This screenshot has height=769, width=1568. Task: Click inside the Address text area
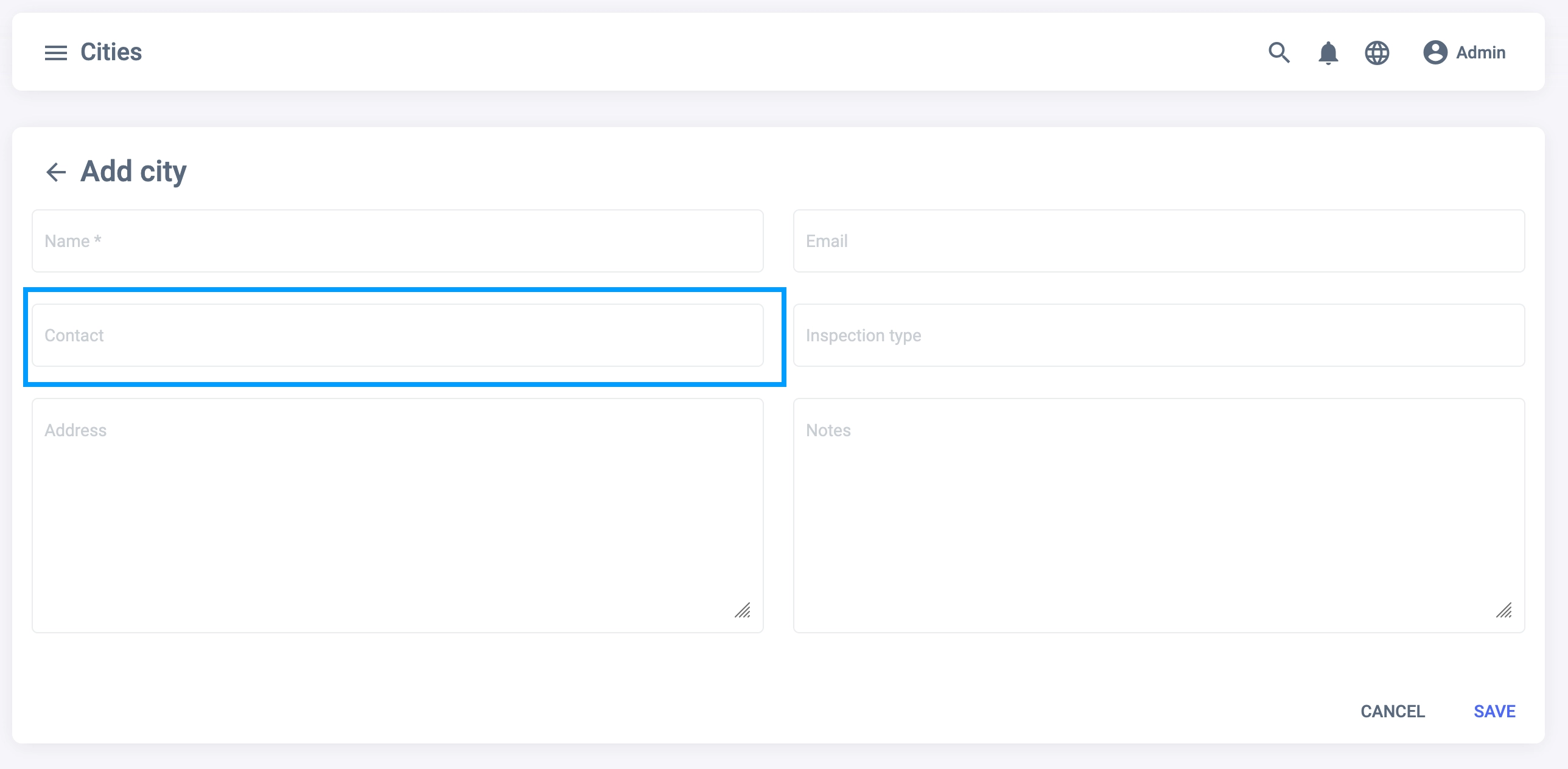tap(397, 515)
